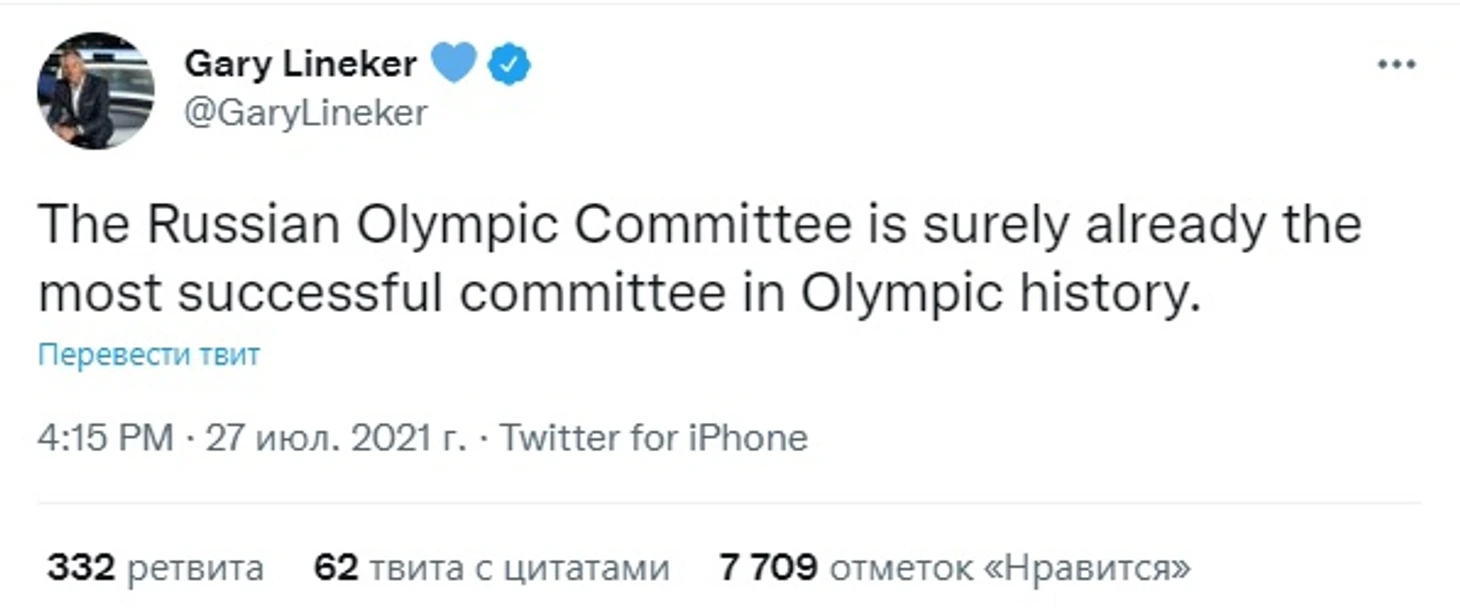Screen dimensions: 1460x616
Task: Click the word 'Committee' in the tweet
Action: coord(711,226)
